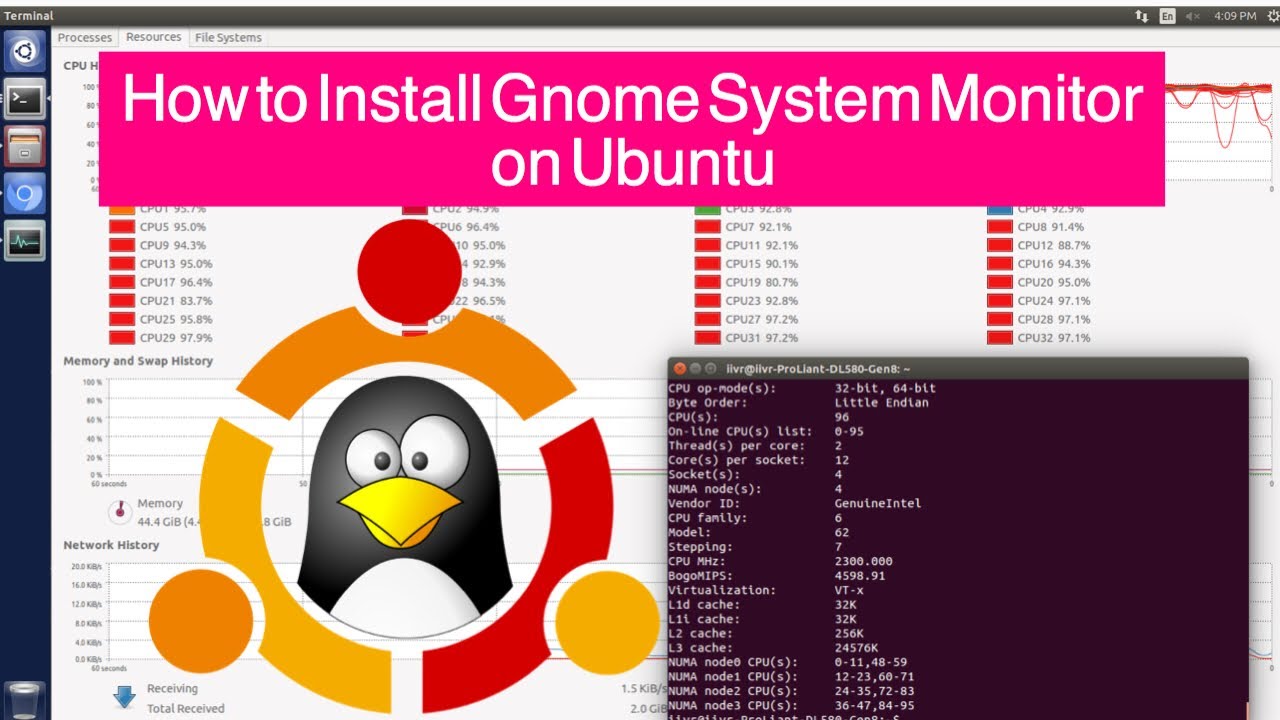Launch Terminal from the dock
The image size is (1280, 720).
(x=25, y=98)
